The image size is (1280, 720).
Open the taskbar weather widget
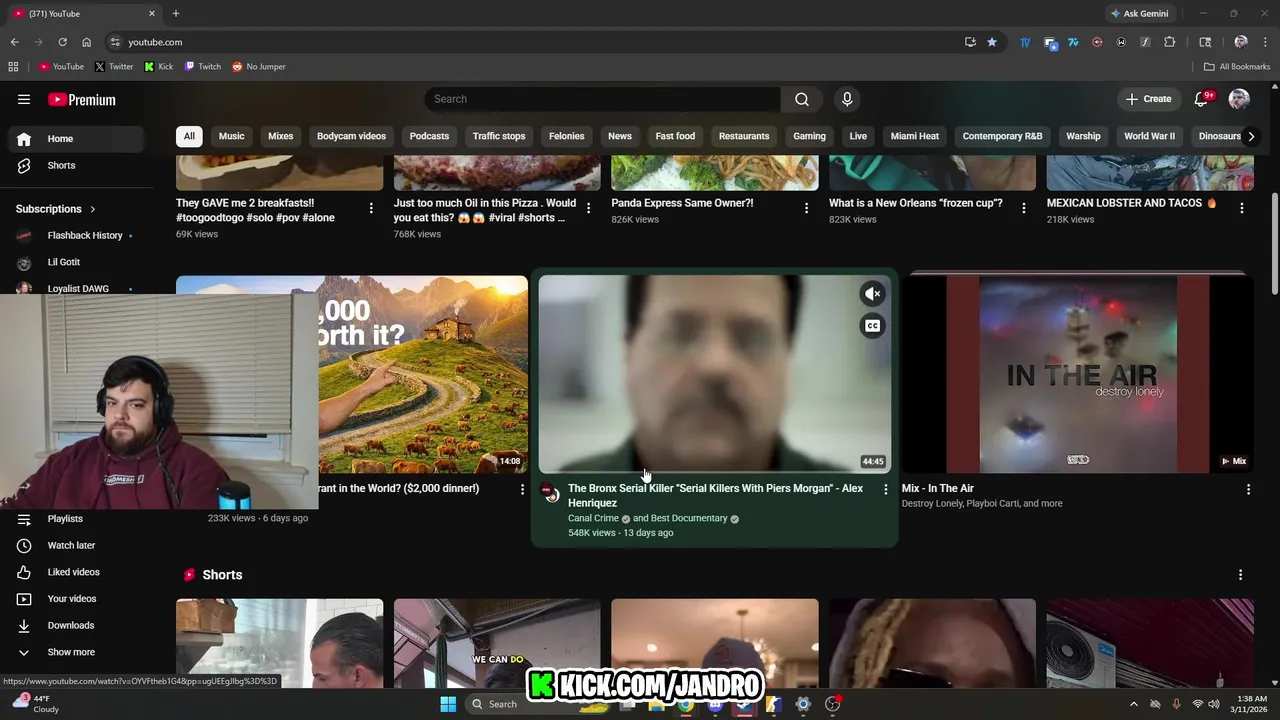coord(36,704)
